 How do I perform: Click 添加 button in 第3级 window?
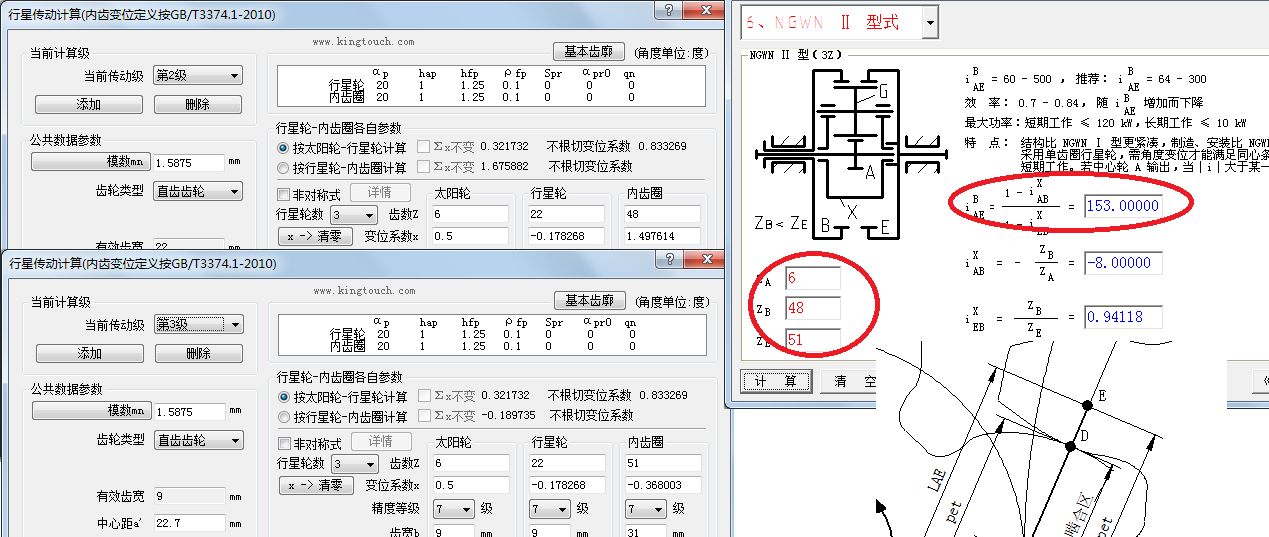(x=90, y=353)
